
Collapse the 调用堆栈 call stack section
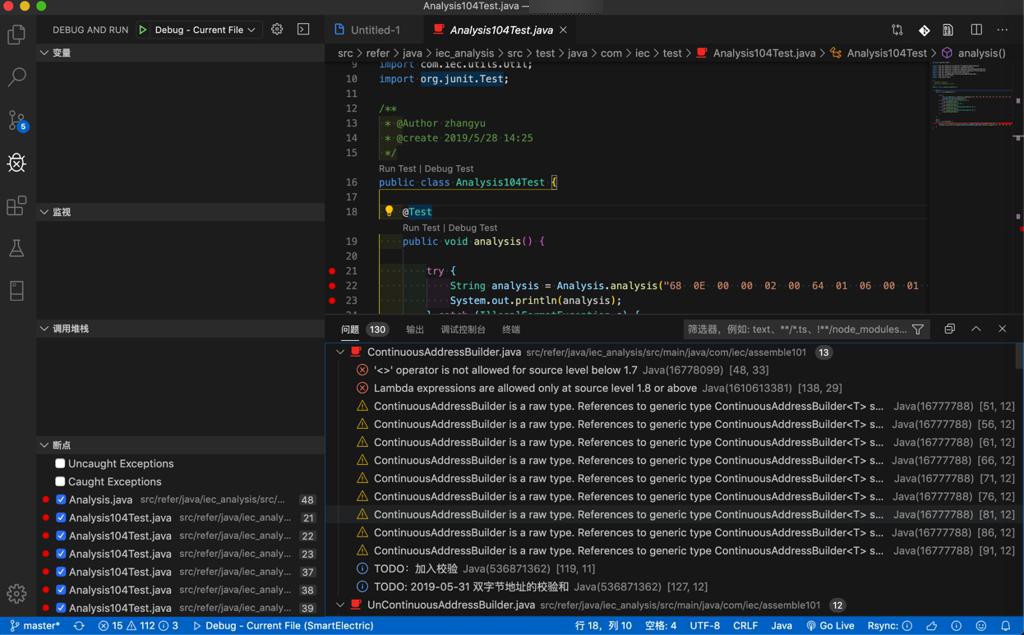[x=180, y=329]
